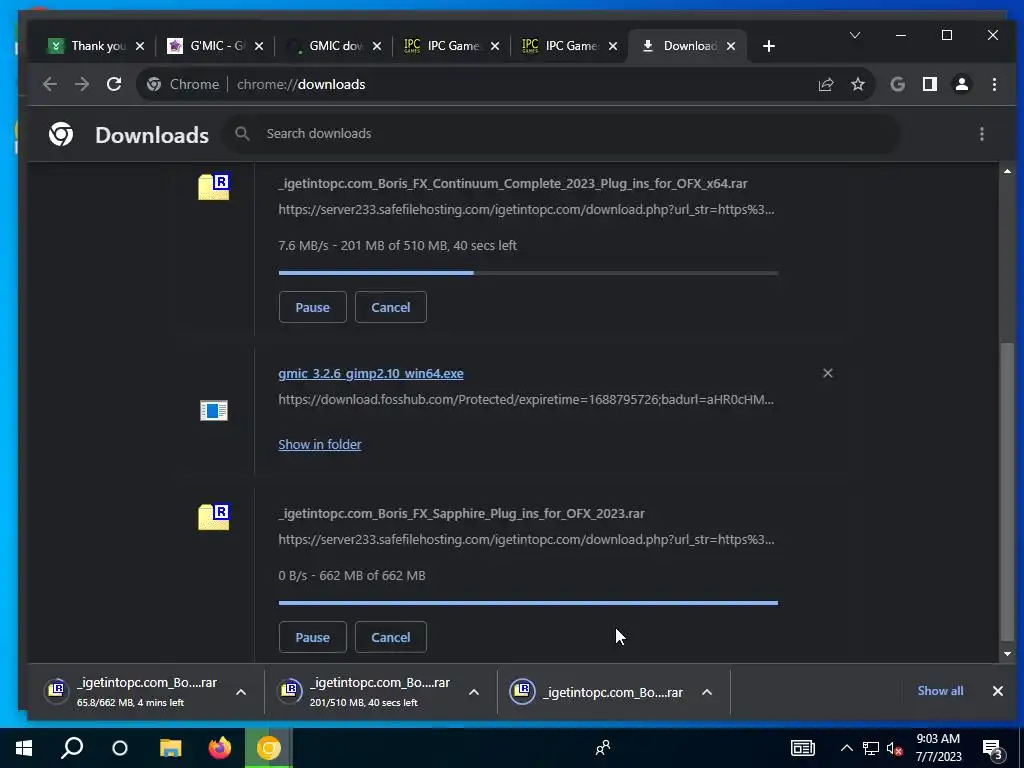
Task: Pause the Sapphire Plug-ins download
Action: click(312, 637)
